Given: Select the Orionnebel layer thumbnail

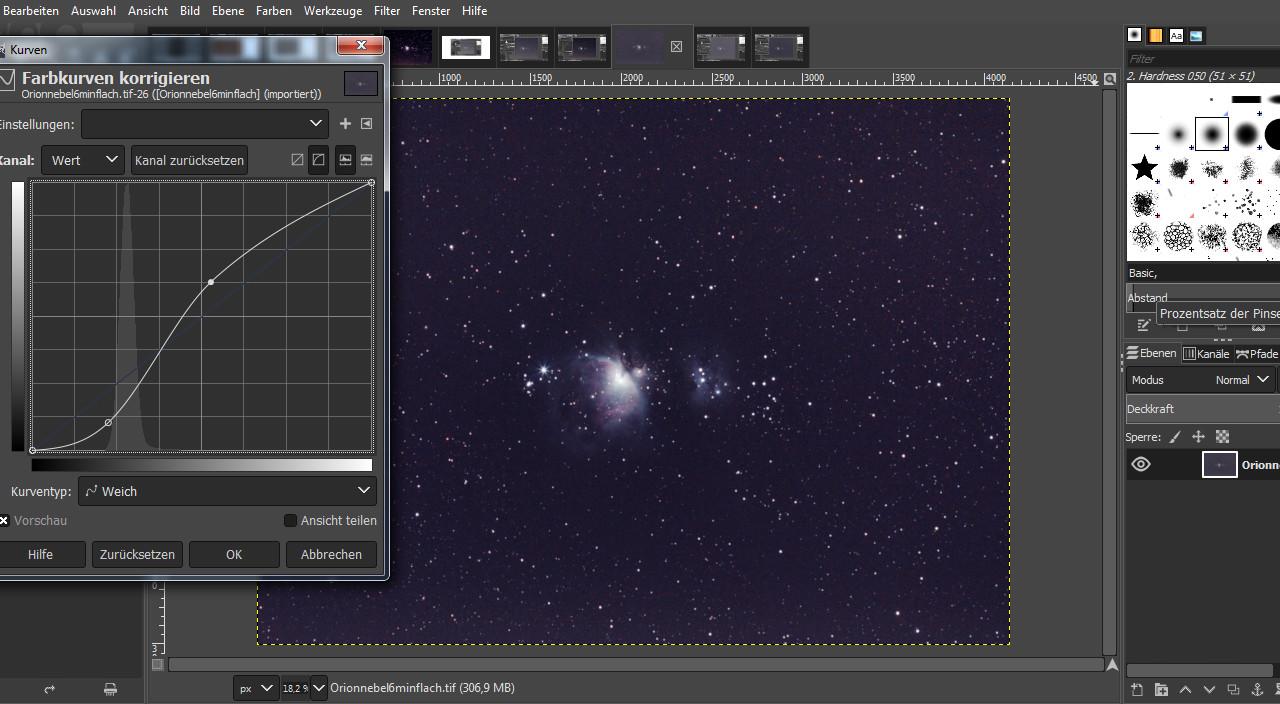Looking at the screenshot, I should click(1219, 464).
